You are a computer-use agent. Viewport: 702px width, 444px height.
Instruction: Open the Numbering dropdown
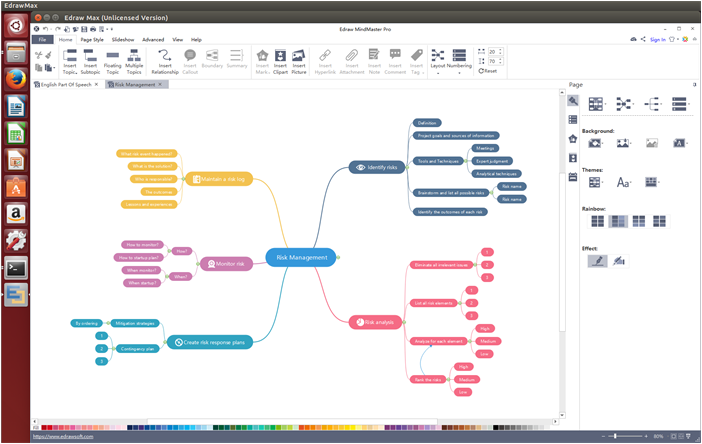point(459,61)
